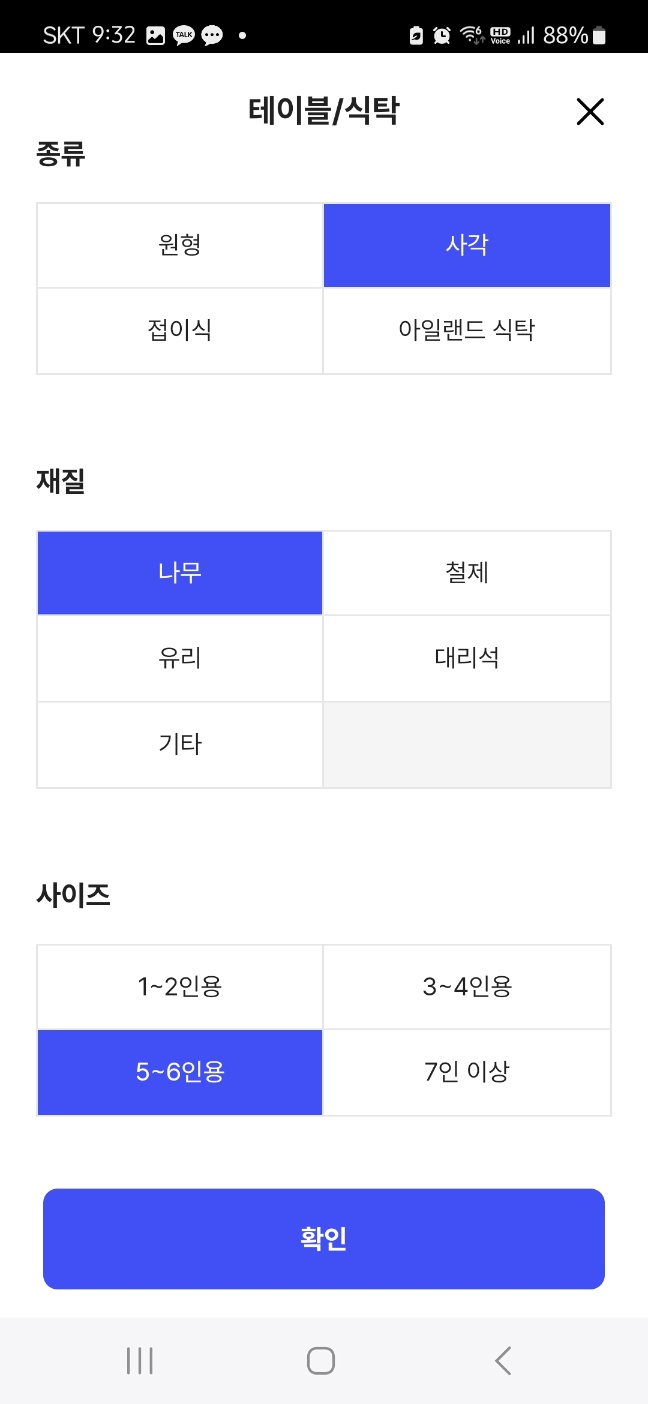The height and width of the screenshot is (1404, 648).
Task: Select the 원형 table type filter
Action: coord(180,245)
